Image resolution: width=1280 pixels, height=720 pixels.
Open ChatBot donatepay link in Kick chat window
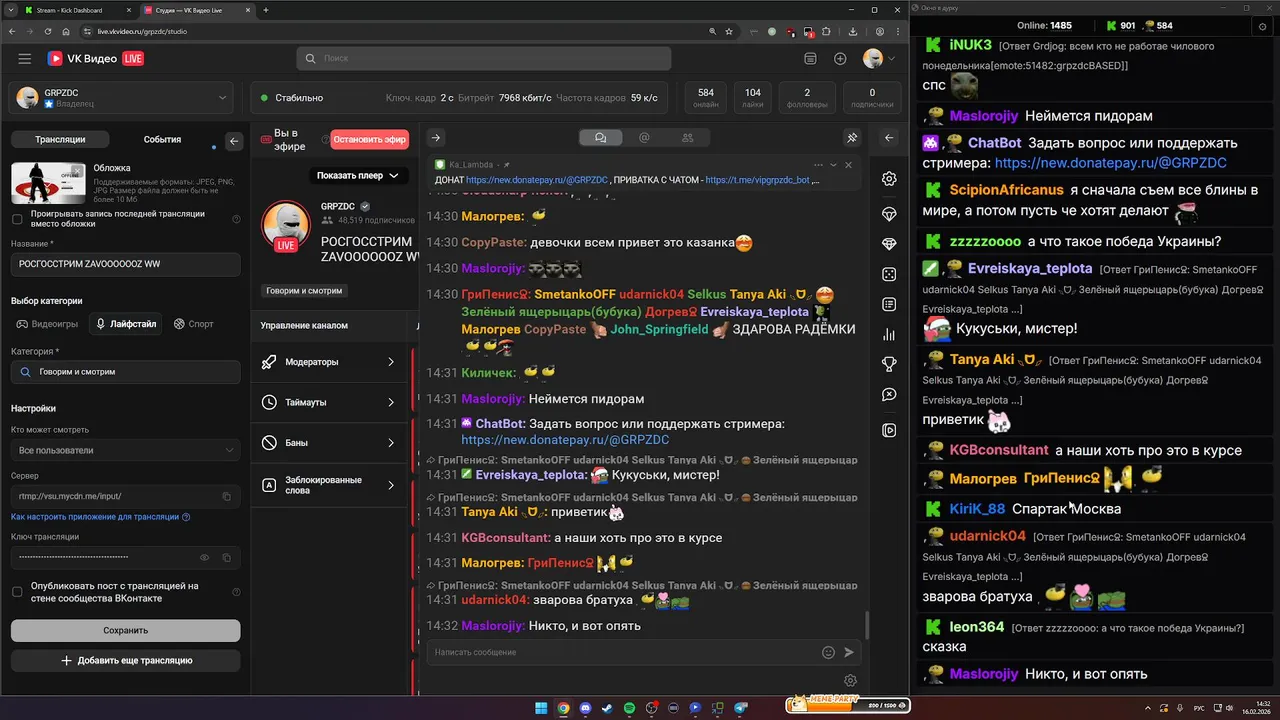1110,162
